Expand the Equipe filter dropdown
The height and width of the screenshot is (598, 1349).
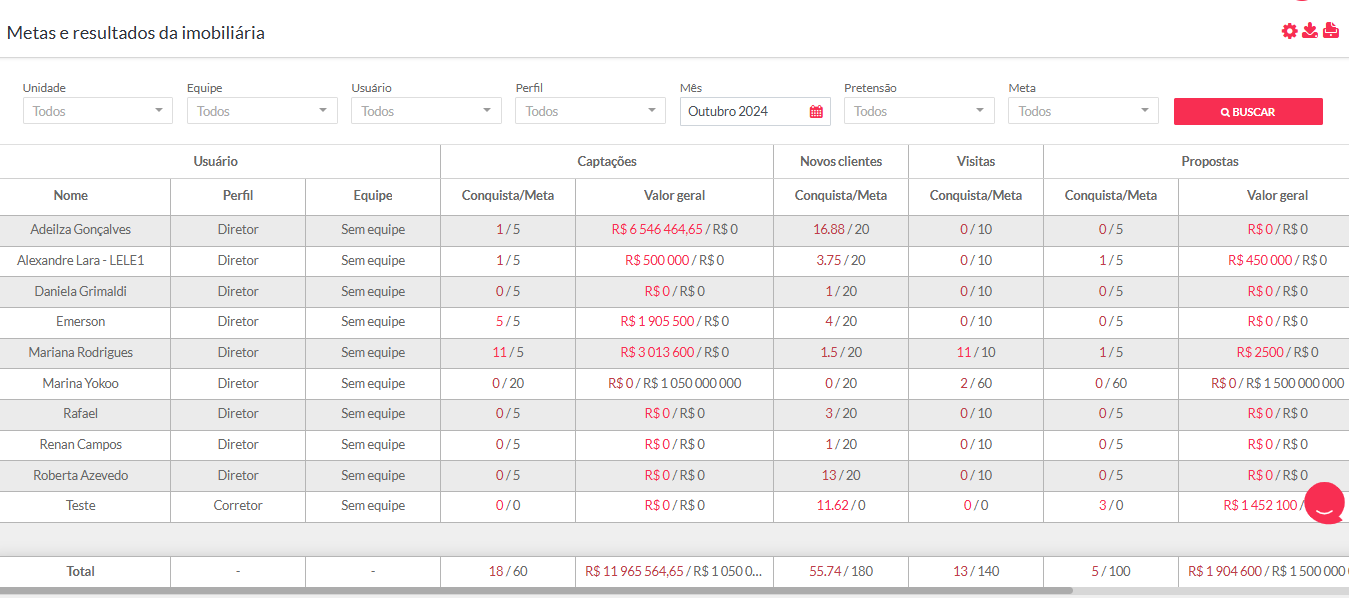262,111
